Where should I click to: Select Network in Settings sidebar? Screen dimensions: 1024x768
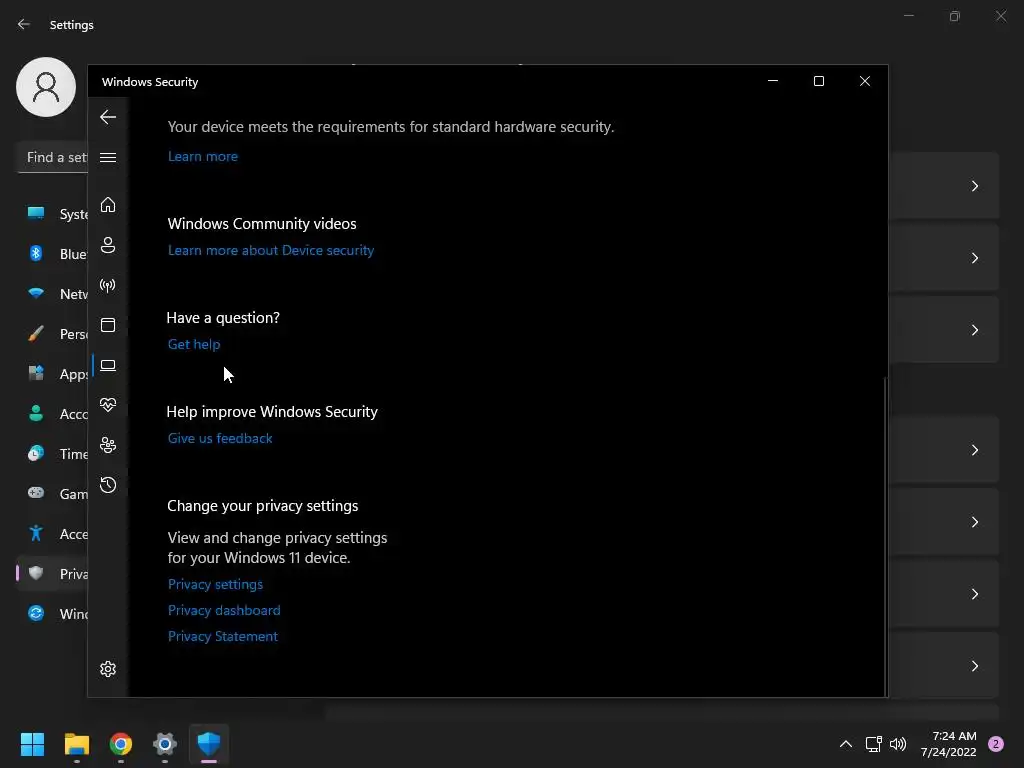(53, 294)
